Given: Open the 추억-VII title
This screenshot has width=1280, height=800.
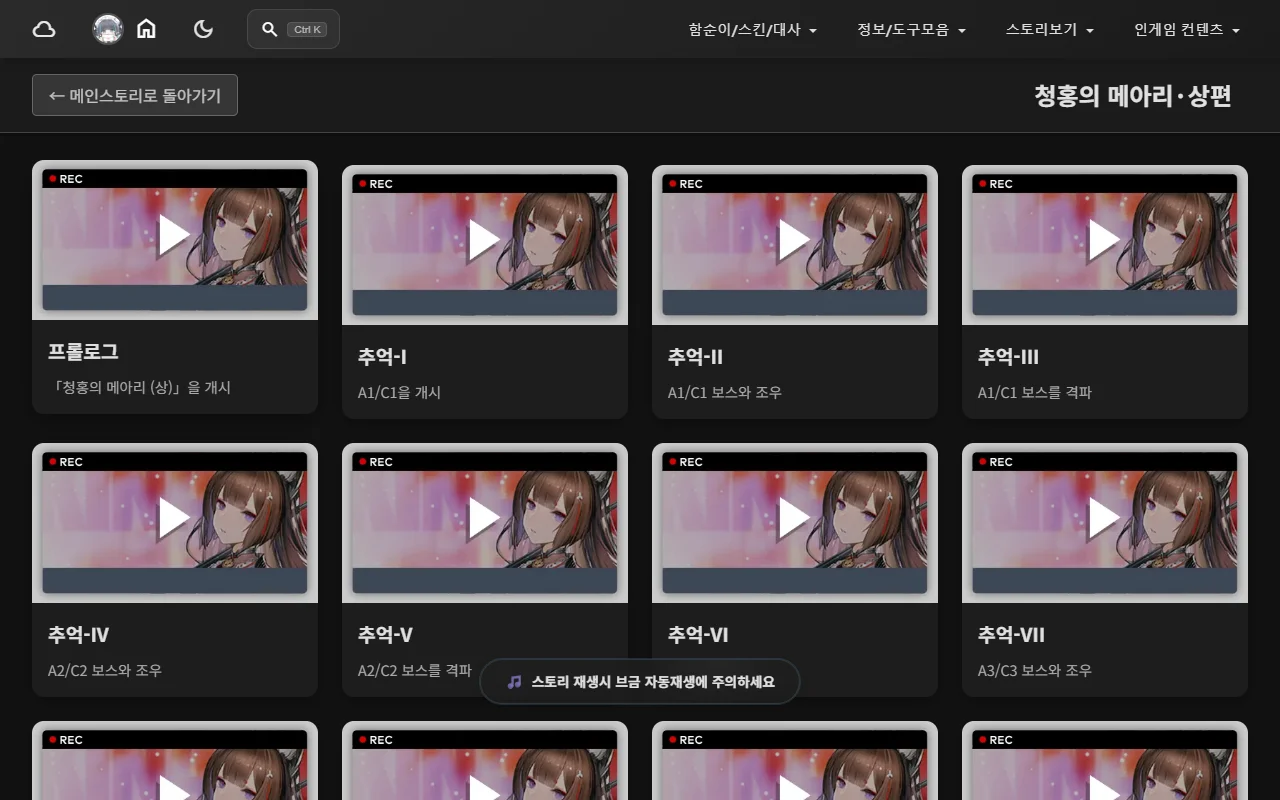Looking at the screenshot, I should (1011, 635).
